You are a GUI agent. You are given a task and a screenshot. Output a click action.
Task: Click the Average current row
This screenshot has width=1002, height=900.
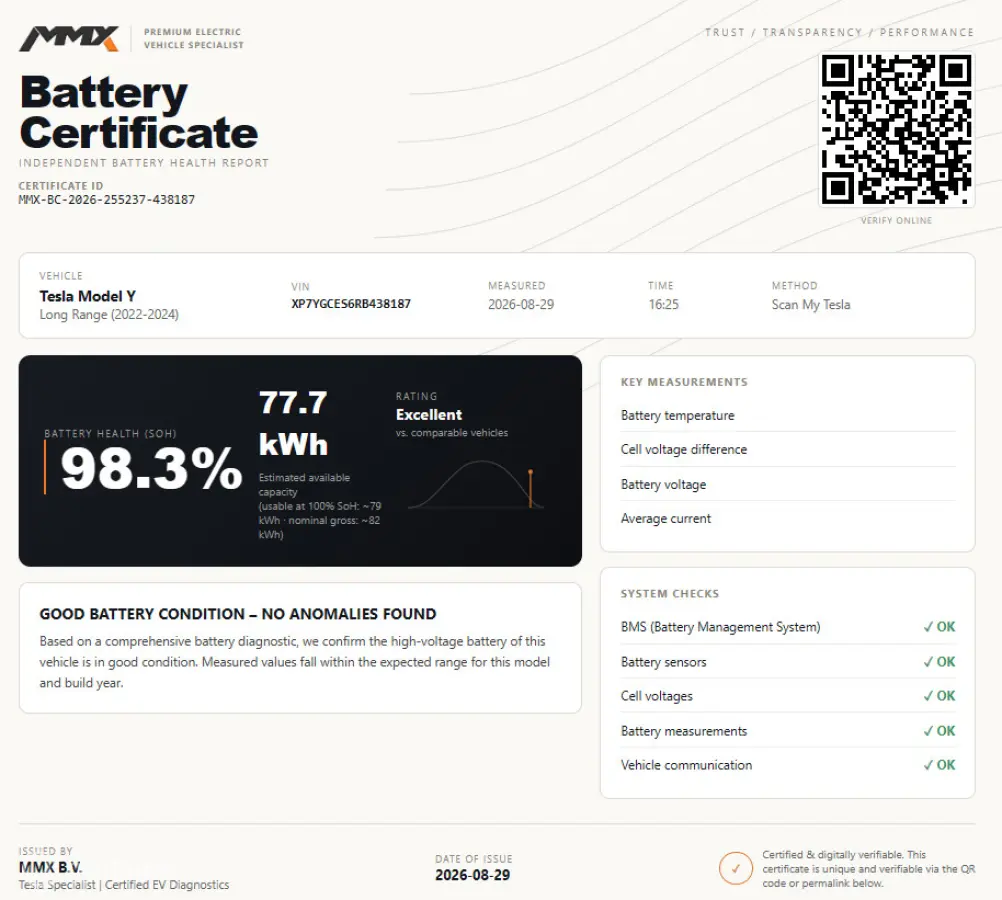click(x=788, y=518)
